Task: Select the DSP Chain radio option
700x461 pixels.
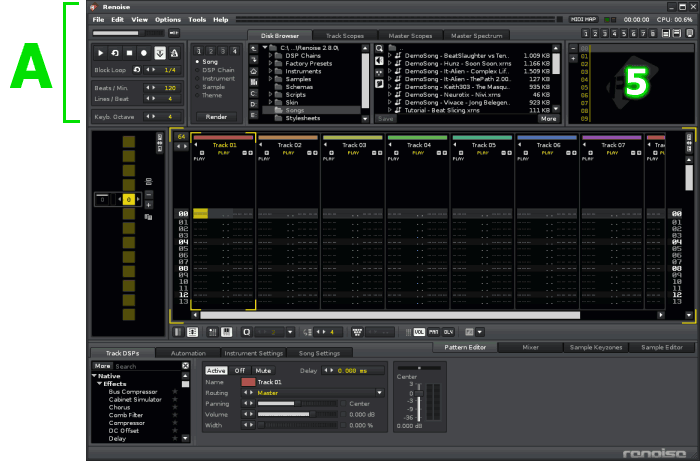Action: [x=215, y=70]
